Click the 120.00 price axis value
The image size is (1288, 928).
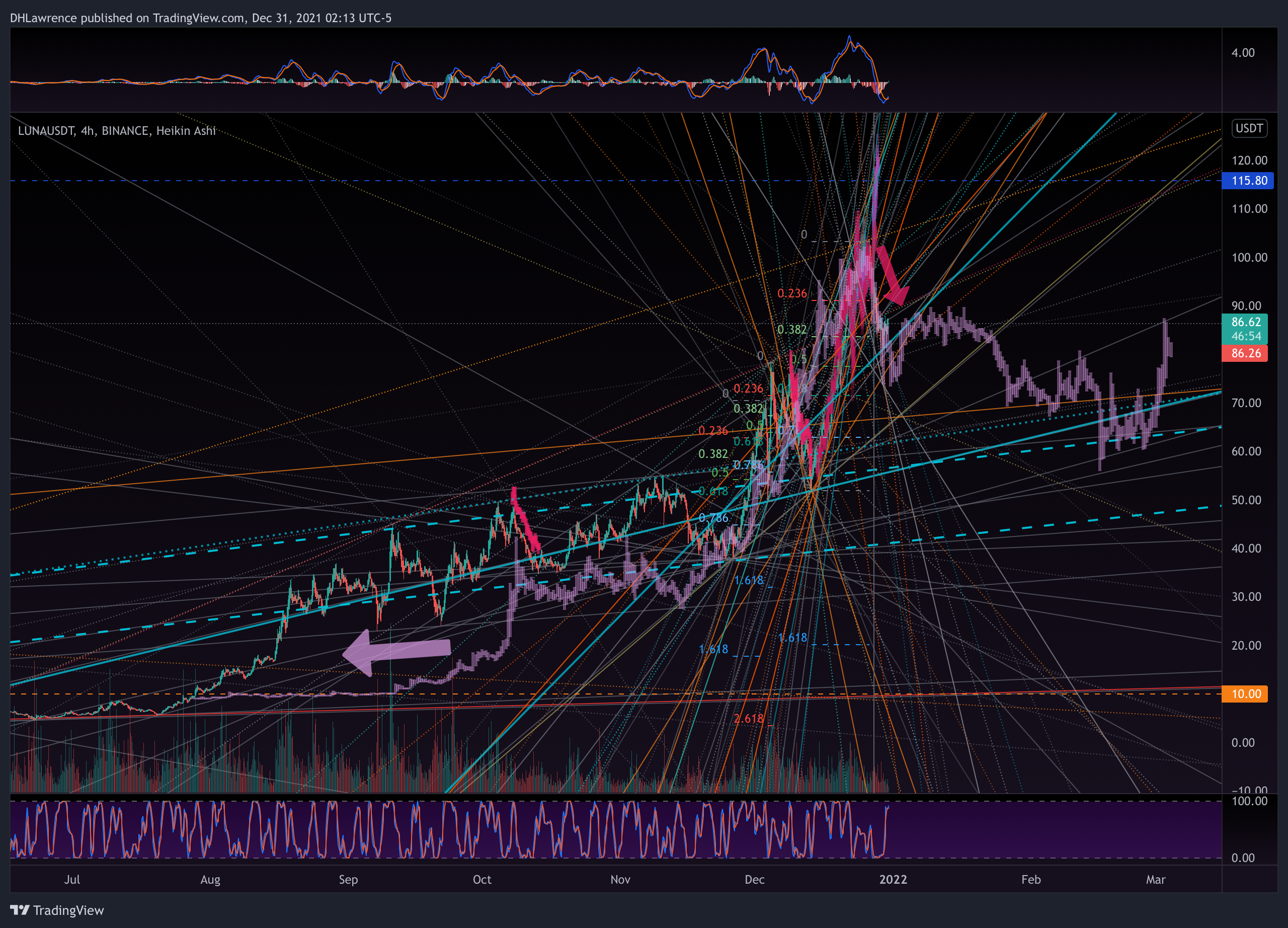[1249, 161]
